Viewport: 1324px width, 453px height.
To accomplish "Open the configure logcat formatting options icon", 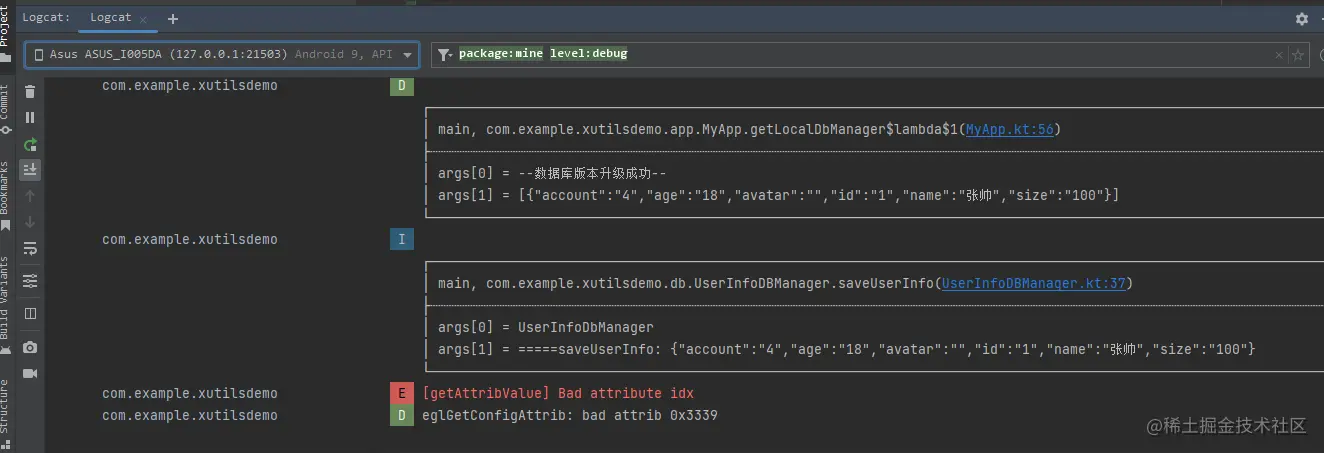I will click(x=30, y=281).
